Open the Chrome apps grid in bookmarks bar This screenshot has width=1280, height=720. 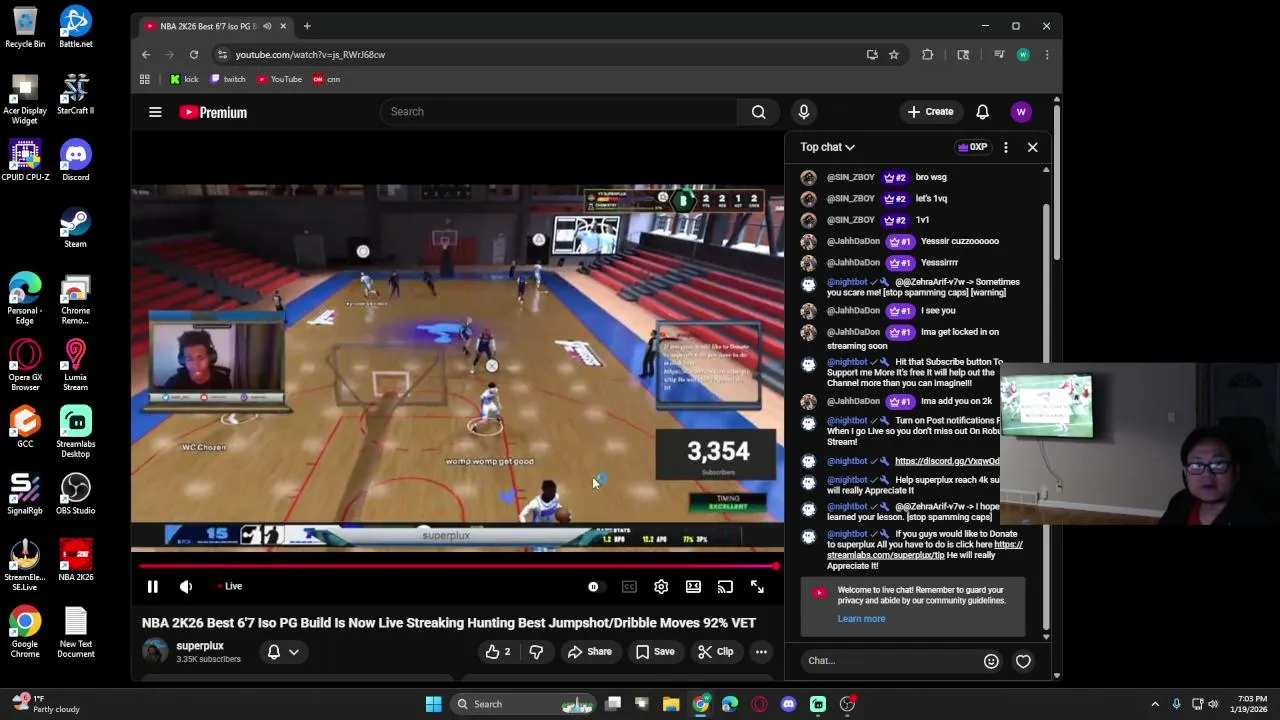coord(145,79)
